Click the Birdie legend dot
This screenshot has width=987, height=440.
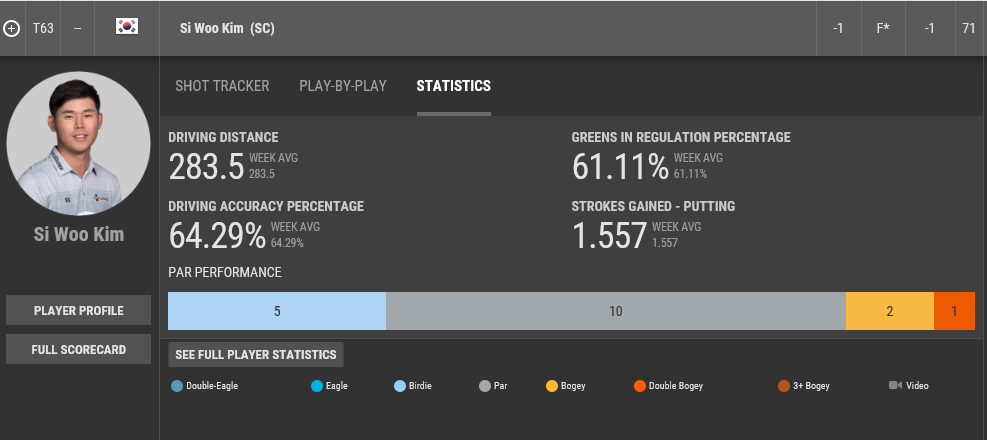[x=400, y=385]
